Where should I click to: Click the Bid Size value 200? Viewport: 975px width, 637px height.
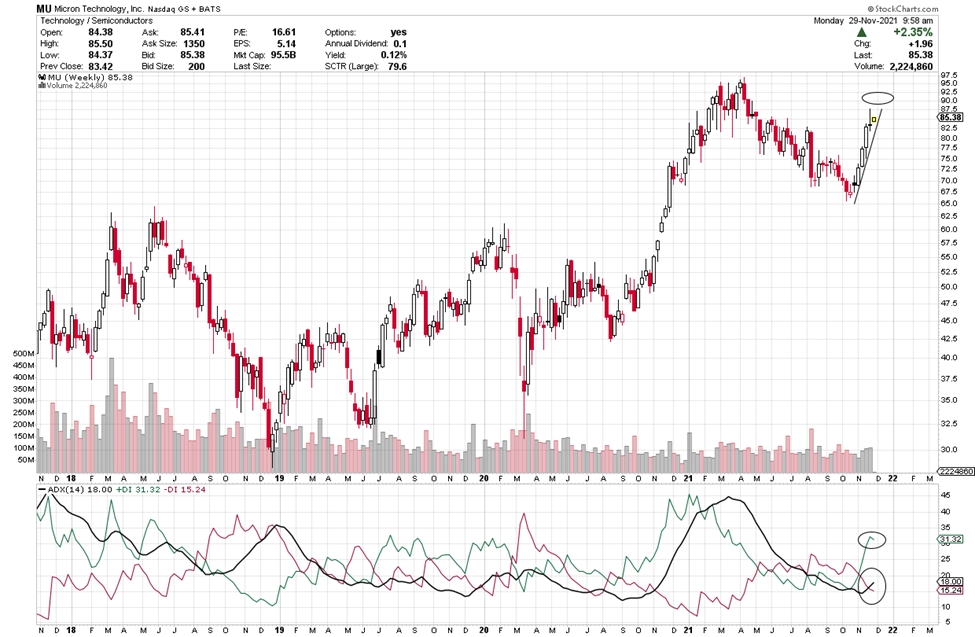(x=196, y=66)
